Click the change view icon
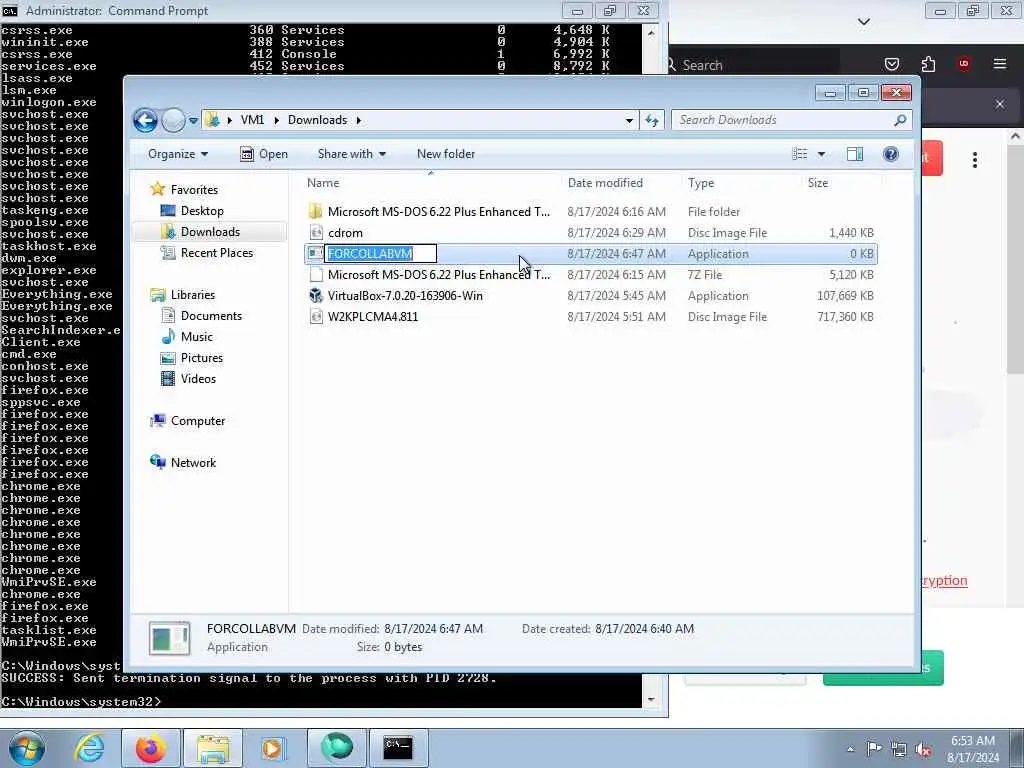Screen dimensions: 1024x768 pos(799,154)
